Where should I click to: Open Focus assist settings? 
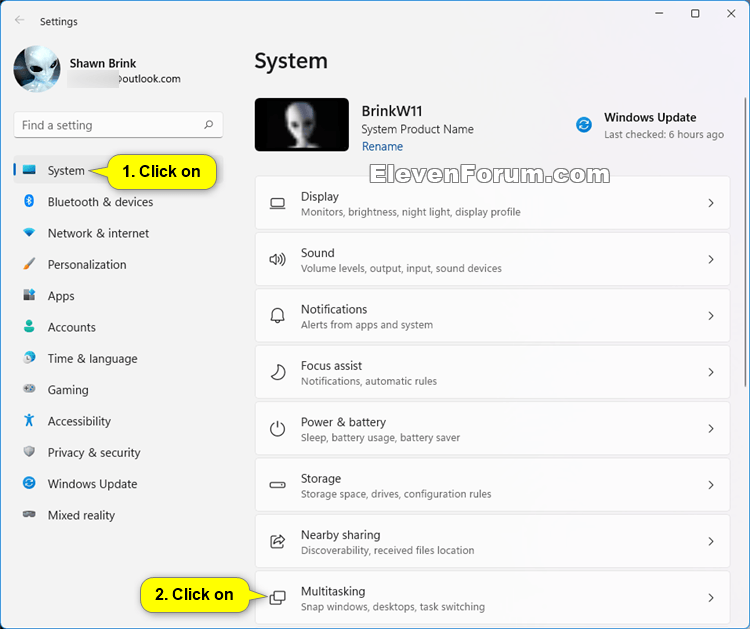[x=493, y=373]
